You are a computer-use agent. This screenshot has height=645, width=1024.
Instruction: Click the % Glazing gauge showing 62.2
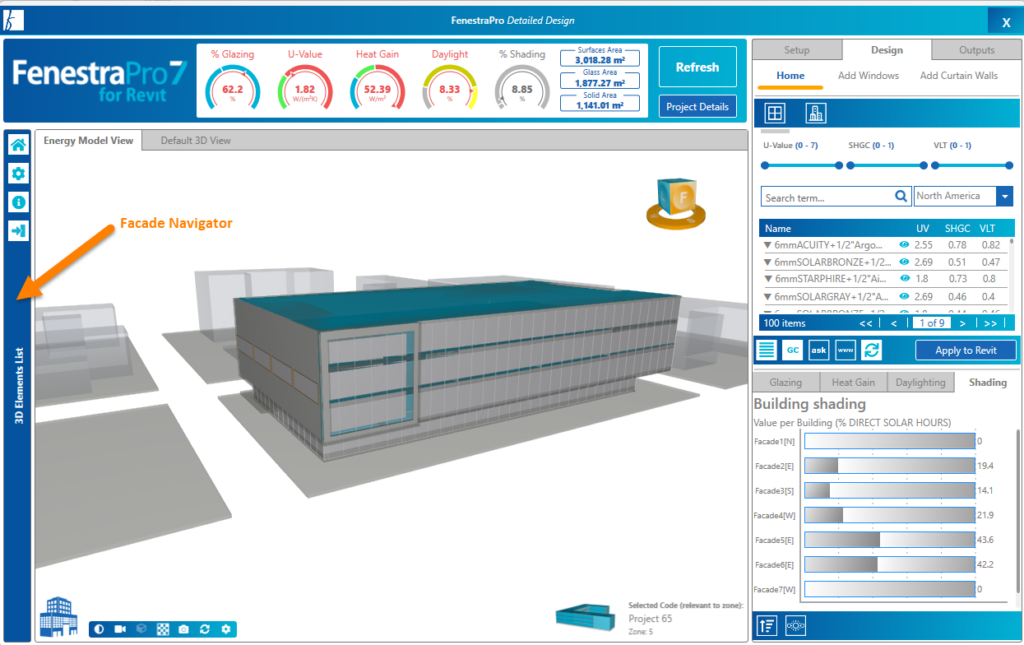point(232,85)
